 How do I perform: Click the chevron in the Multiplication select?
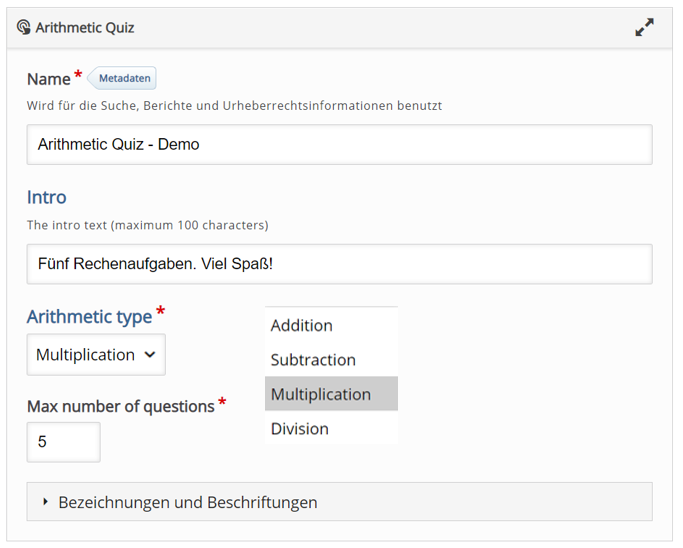(x=150, y=355)
